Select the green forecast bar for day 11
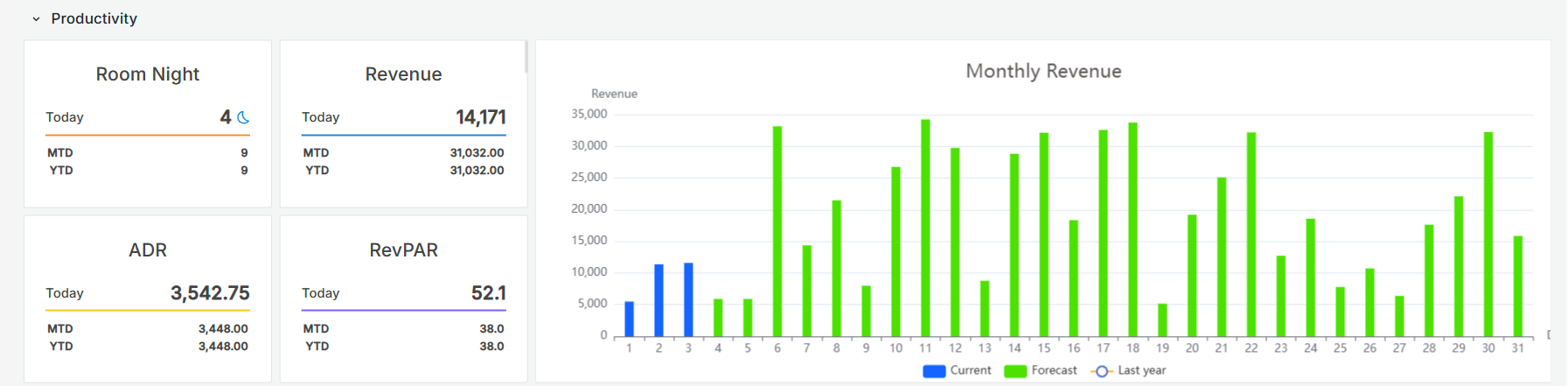 (x=925, y=228)
